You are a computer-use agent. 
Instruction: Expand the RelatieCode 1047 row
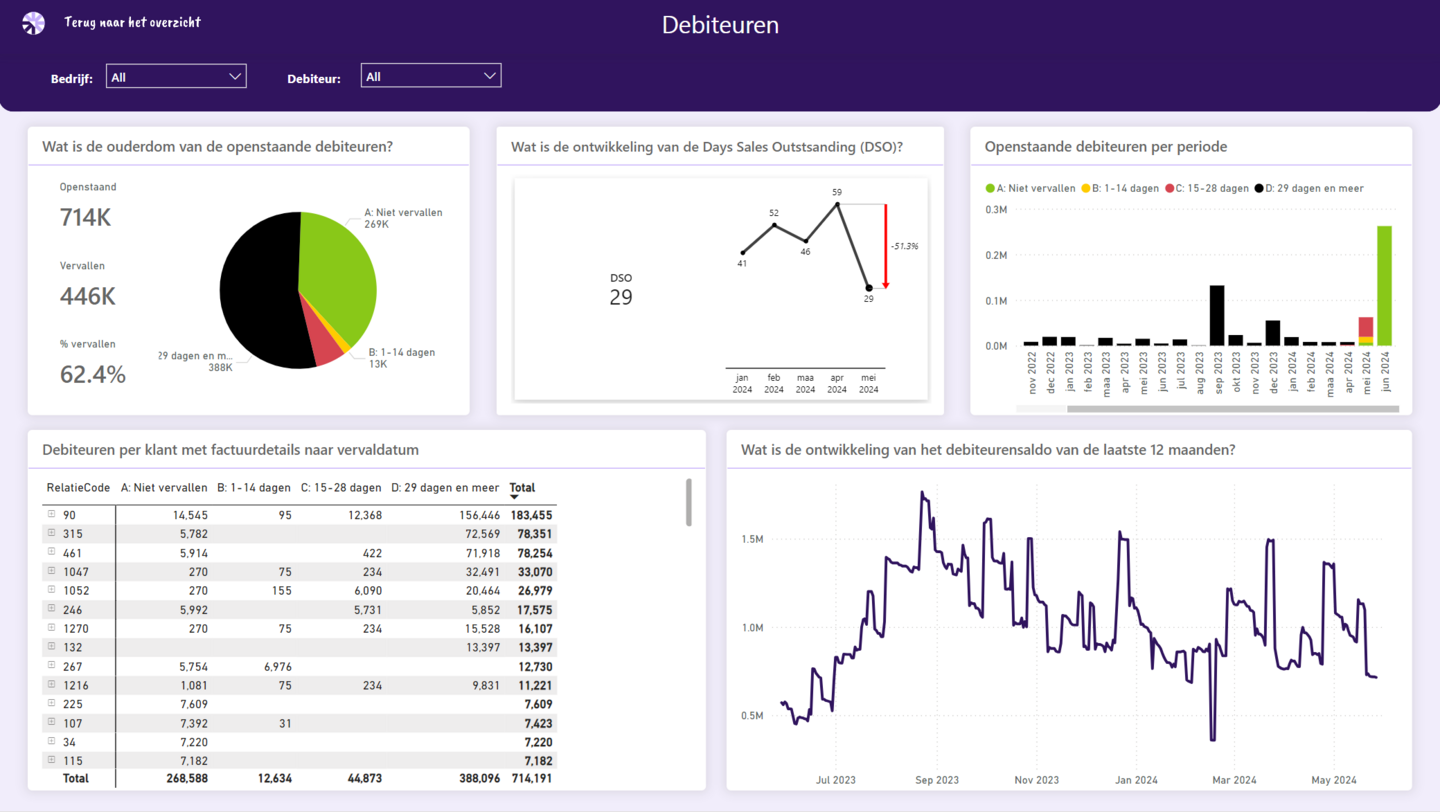point(52,572)
